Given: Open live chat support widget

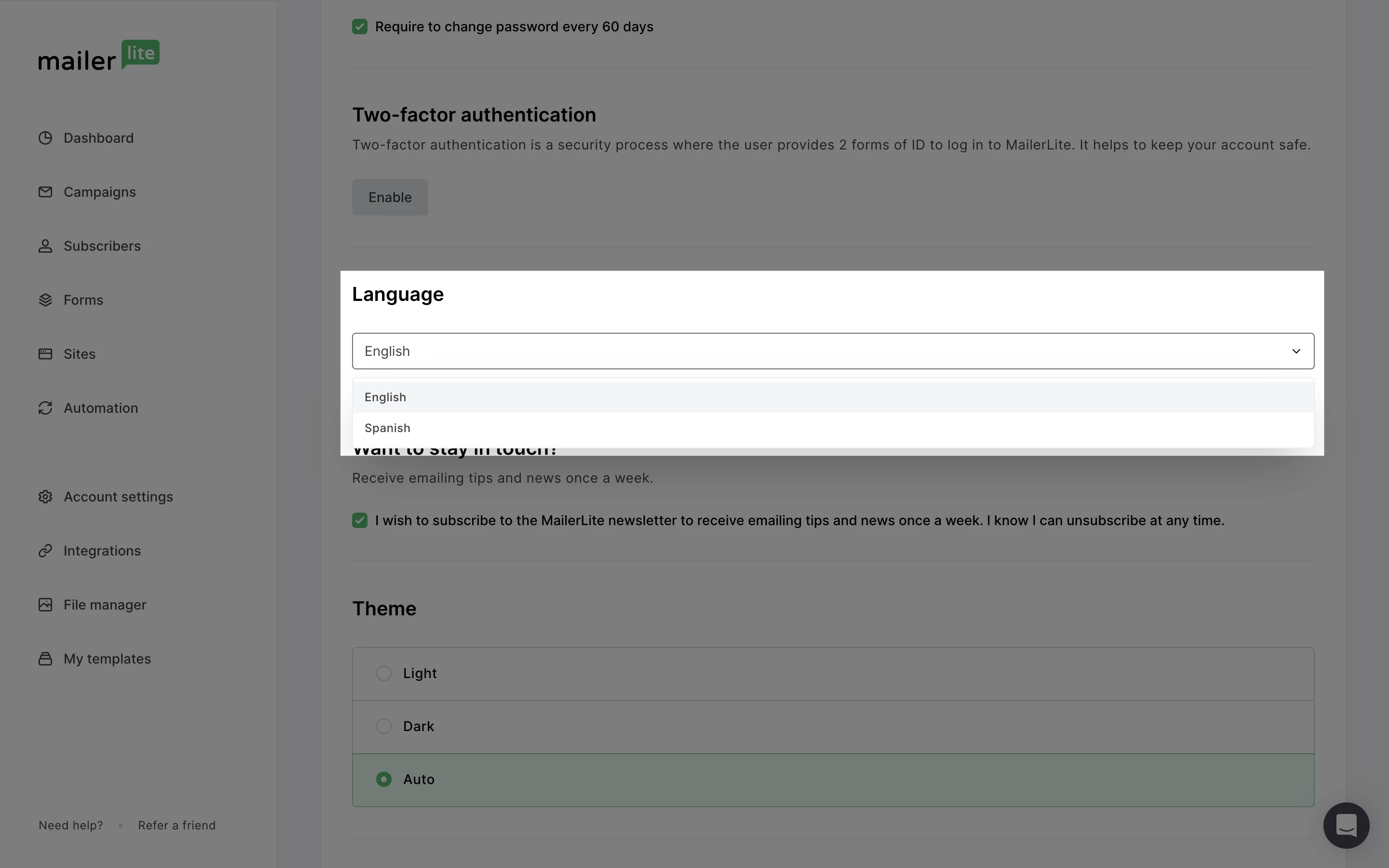Looking at the screenshot, I should click(x=1346, y=825).
